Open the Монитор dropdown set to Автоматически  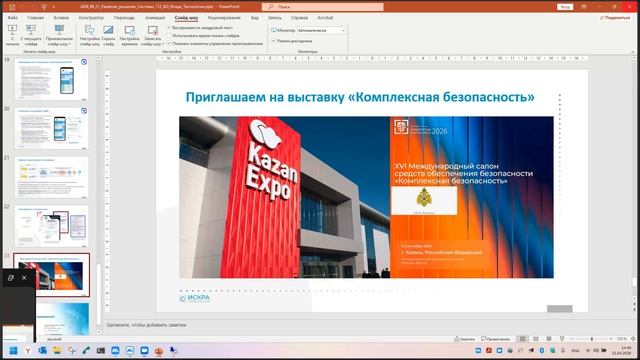(x=321, y=30)
